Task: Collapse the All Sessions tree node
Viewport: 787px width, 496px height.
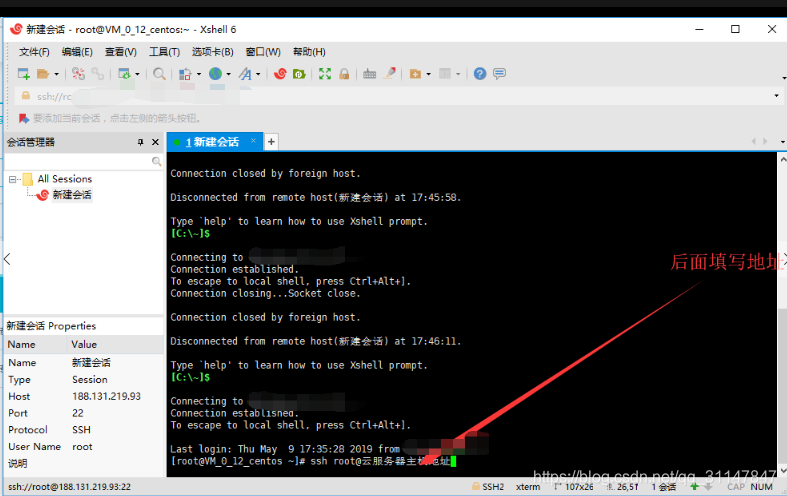Action: (12, 179)
